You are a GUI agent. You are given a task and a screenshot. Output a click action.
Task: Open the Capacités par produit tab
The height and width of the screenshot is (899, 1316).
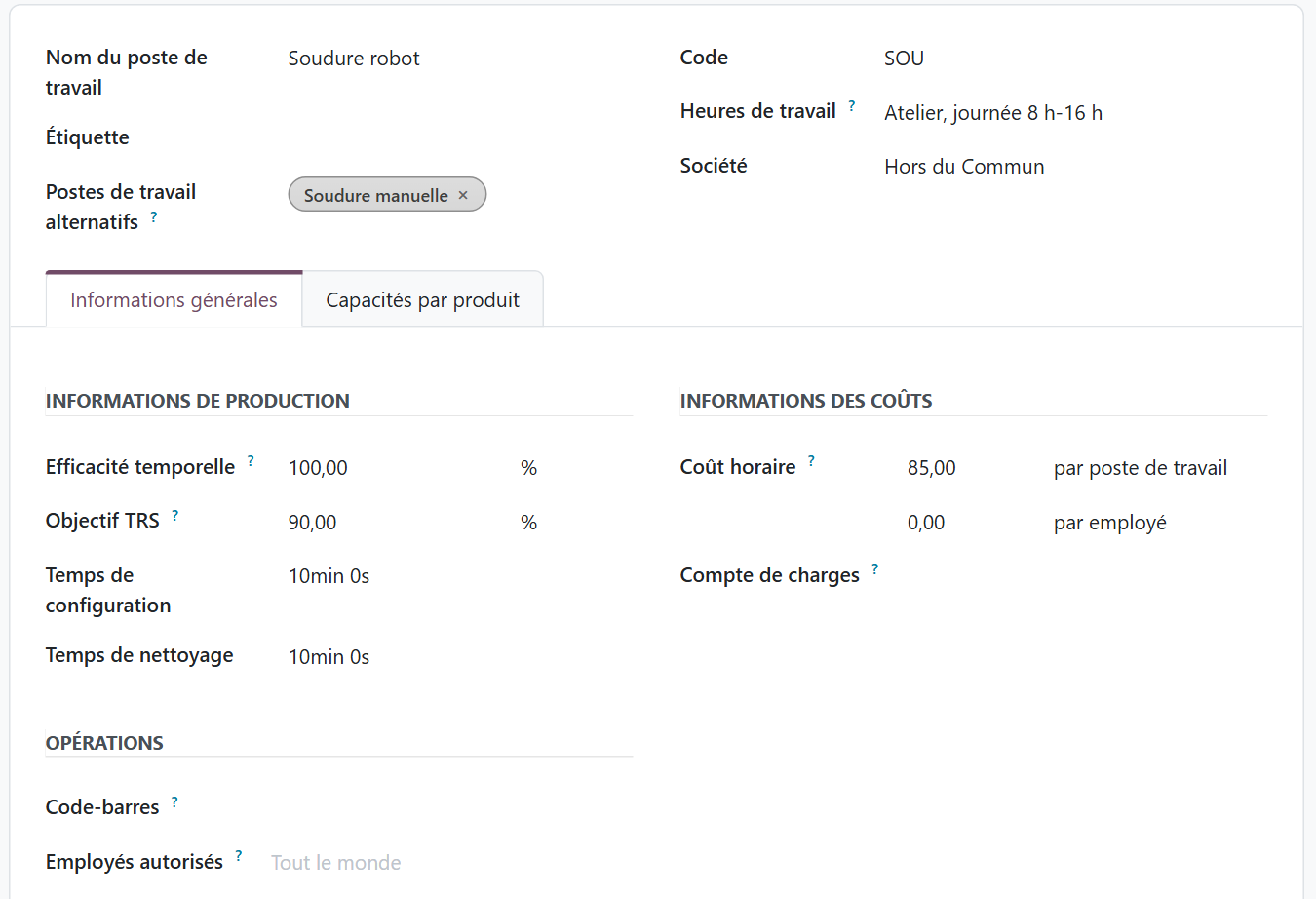(x=423, y=299)
